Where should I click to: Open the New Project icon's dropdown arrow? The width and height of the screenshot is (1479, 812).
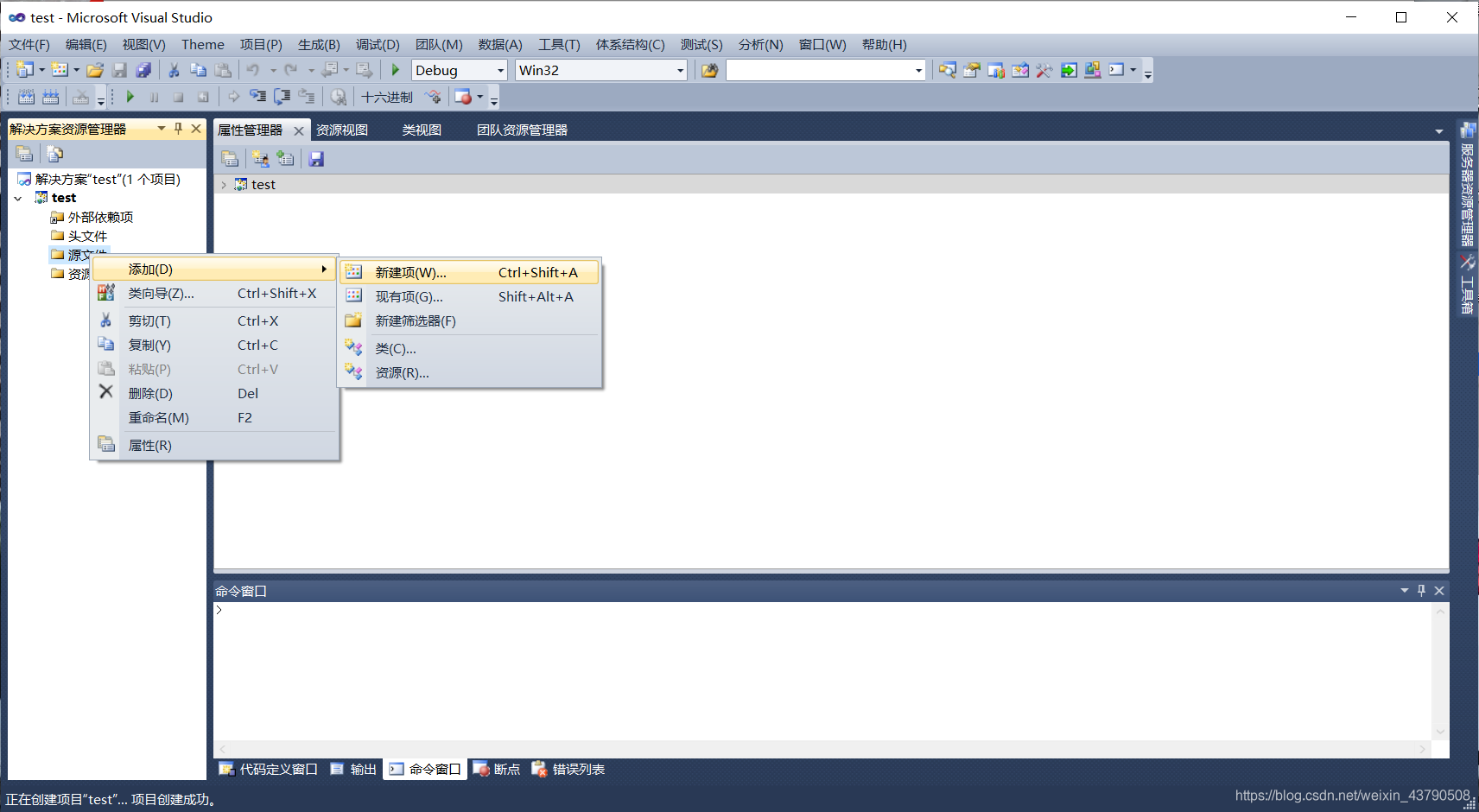pos(41,70)
